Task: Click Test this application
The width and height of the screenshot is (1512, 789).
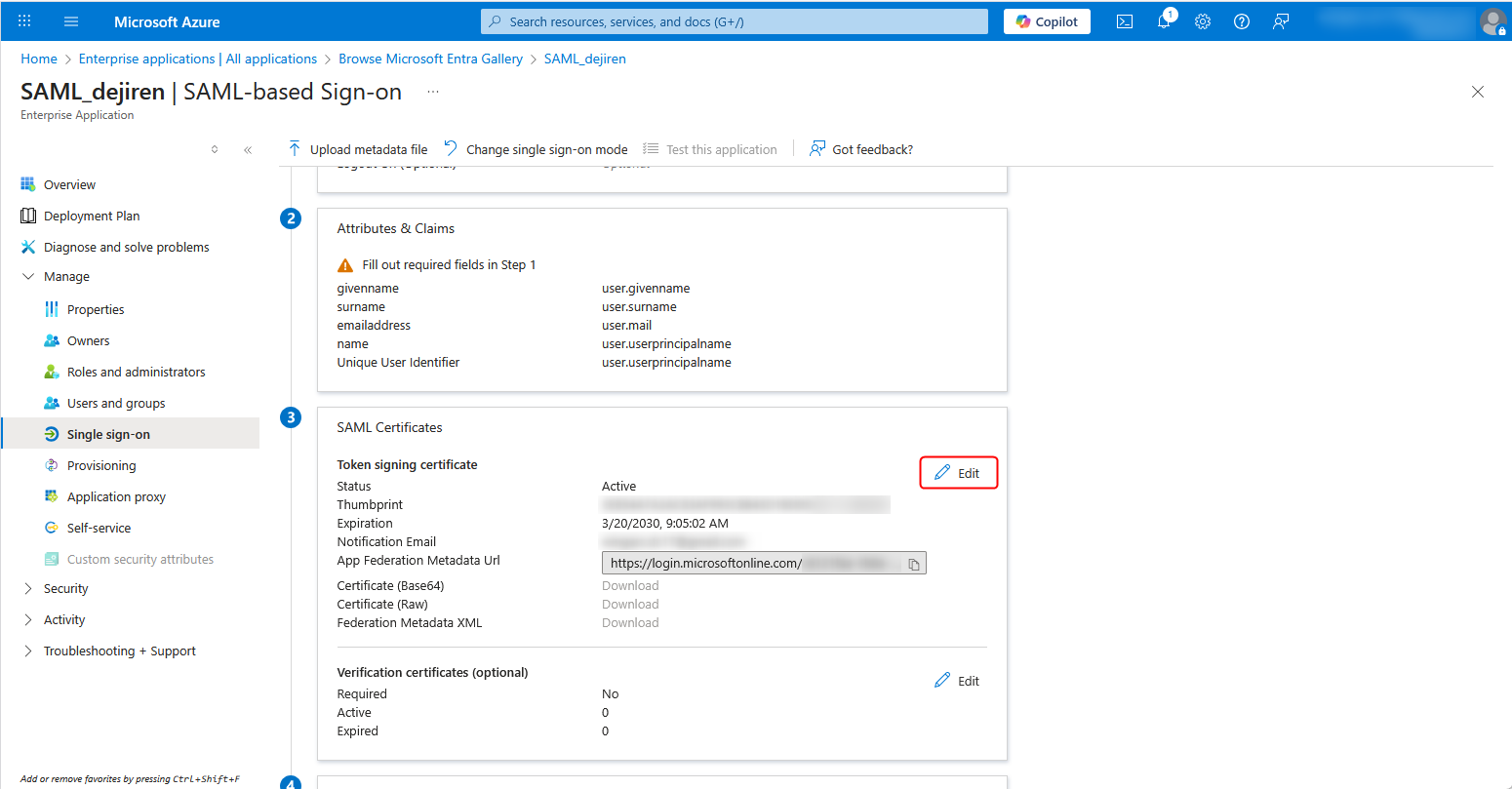Action: (x=710, y=149)
